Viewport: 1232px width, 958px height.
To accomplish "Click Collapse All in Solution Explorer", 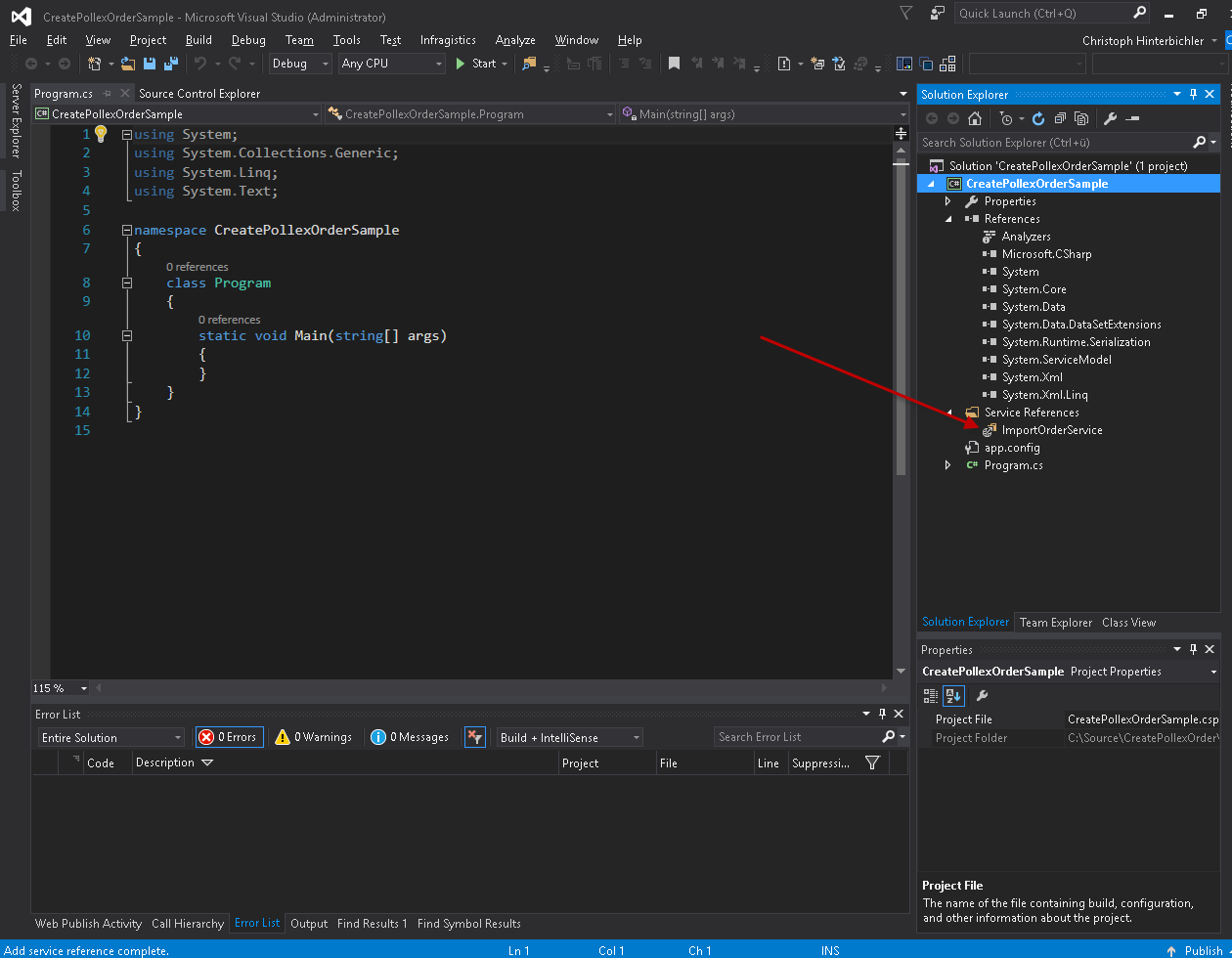I will point(1060,118).
